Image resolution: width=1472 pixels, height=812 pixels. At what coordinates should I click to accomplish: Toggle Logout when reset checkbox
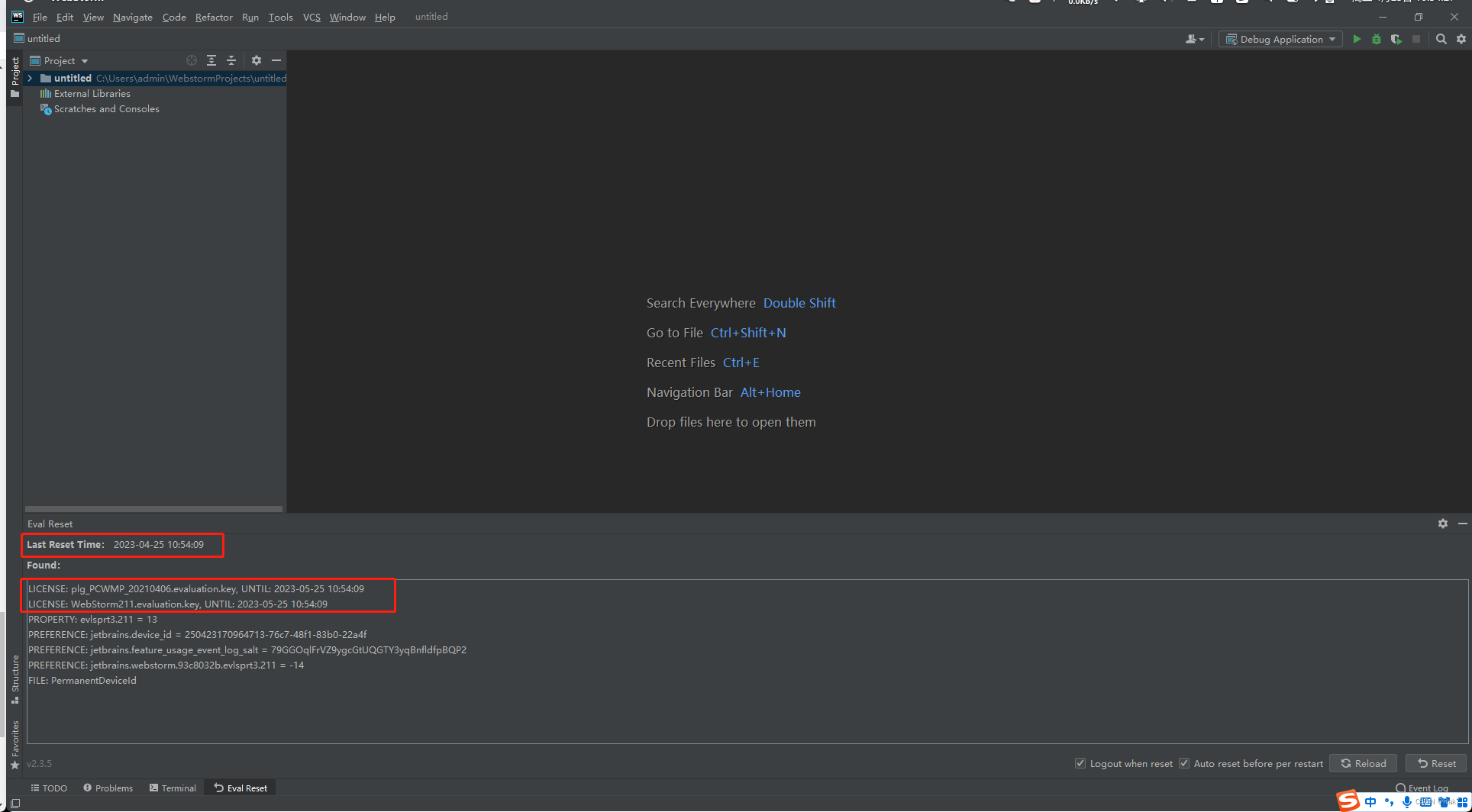point(1080,763)
